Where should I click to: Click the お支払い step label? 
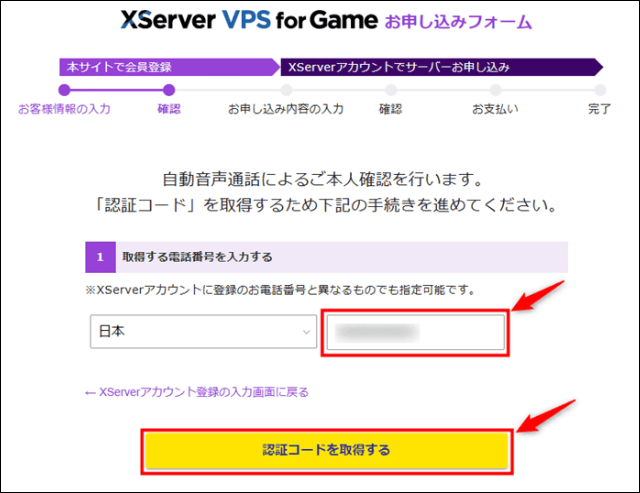tap(495, 109)
